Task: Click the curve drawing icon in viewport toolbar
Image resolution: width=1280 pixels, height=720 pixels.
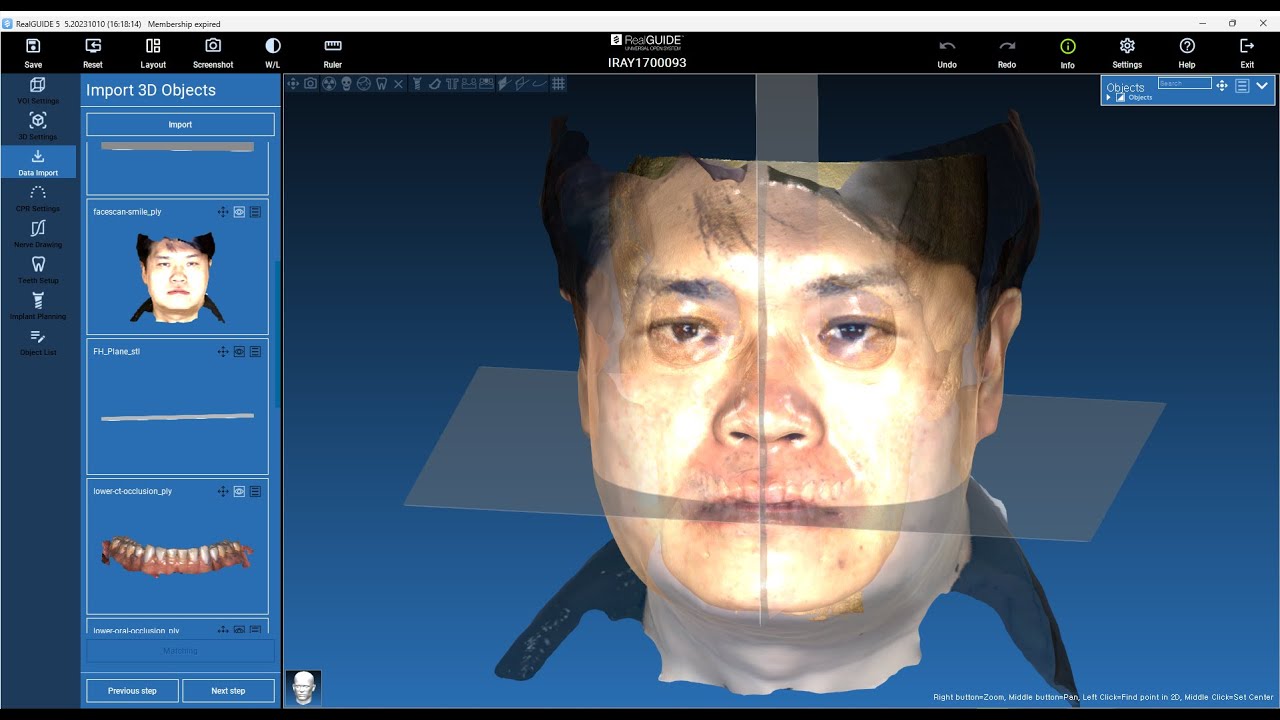Action: (x=540, y=84)
